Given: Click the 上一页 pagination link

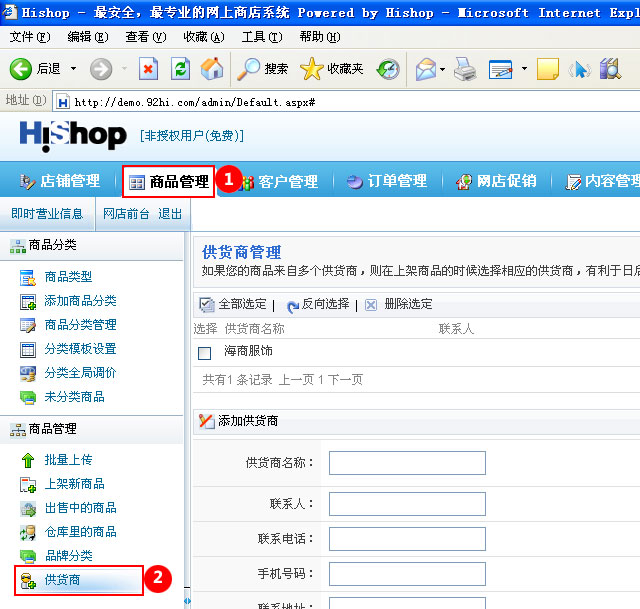Looking at the screenshot, I should click(296, 380).
